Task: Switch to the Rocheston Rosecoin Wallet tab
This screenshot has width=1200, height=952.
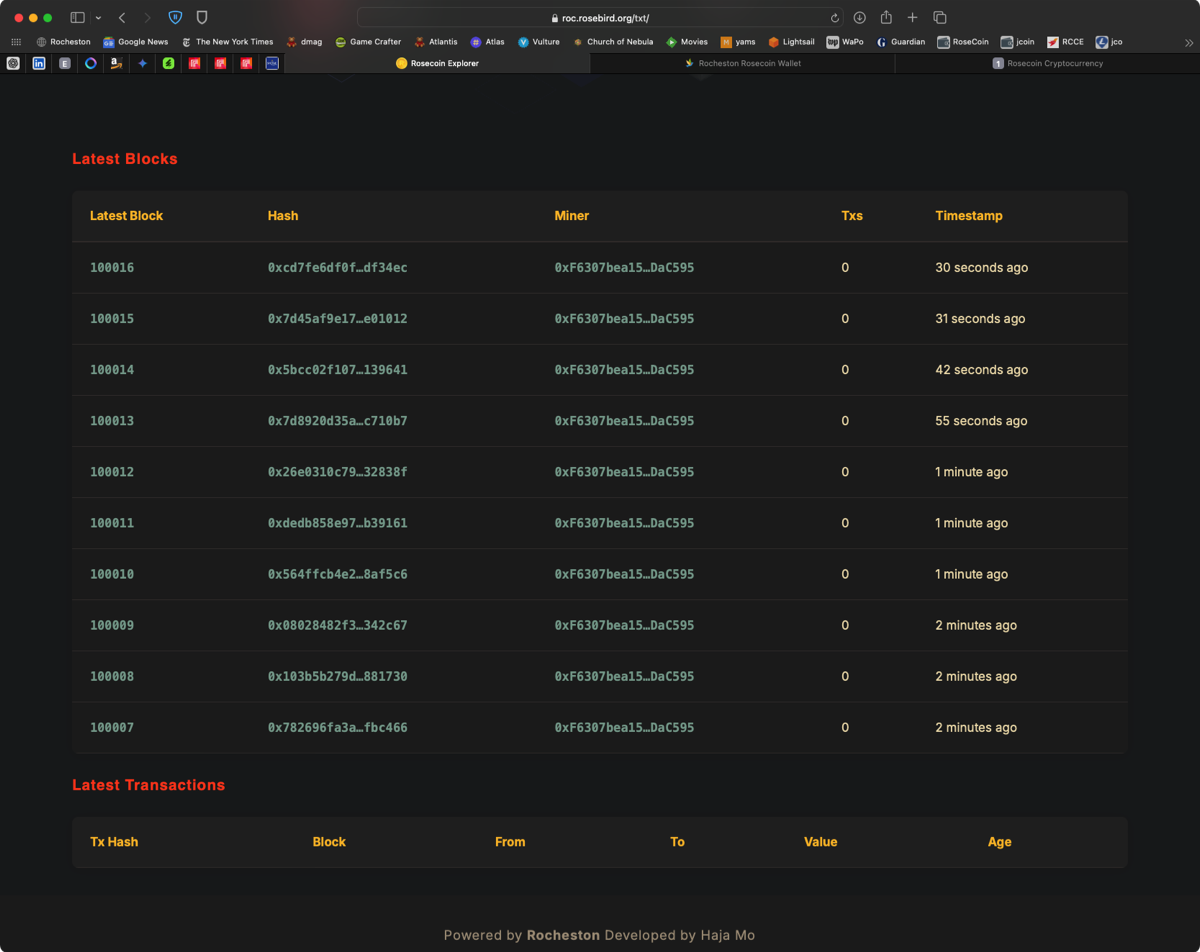Action: (x=742, y=63)
